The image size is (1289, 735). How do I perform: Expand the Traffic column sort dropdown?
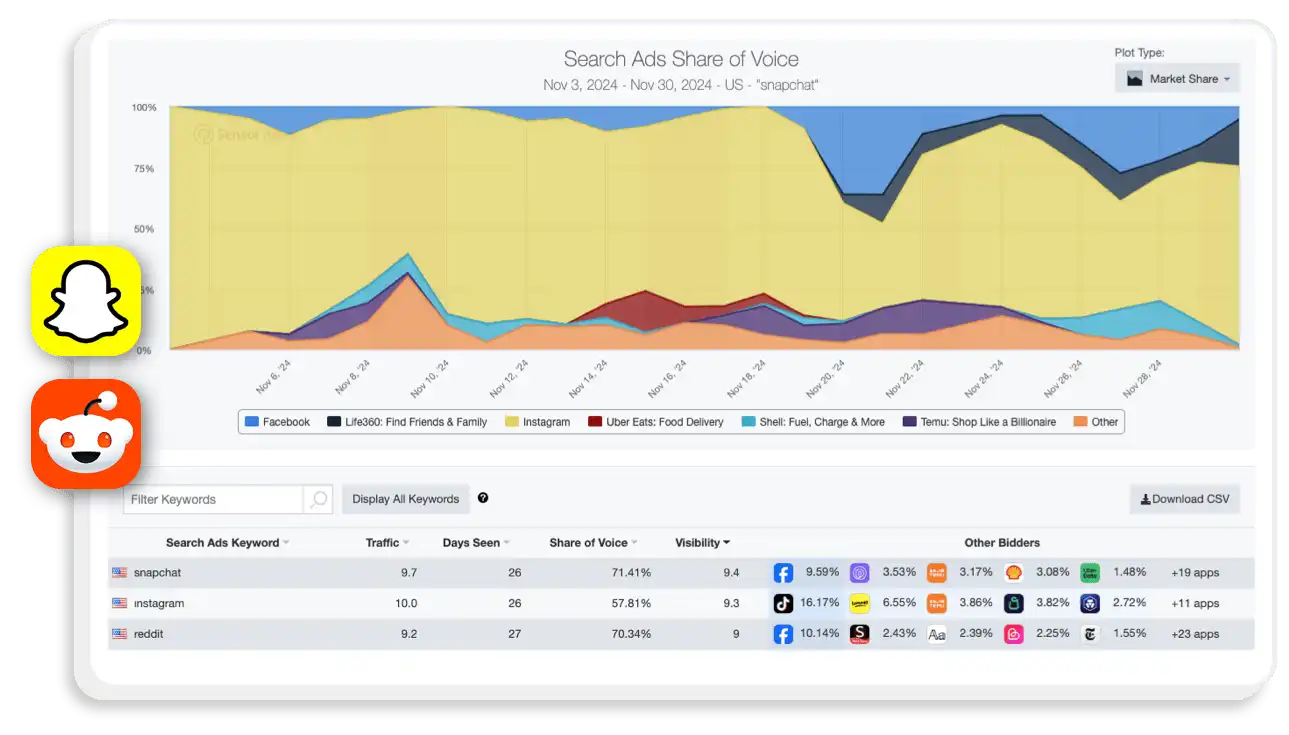tap(405, 542)
